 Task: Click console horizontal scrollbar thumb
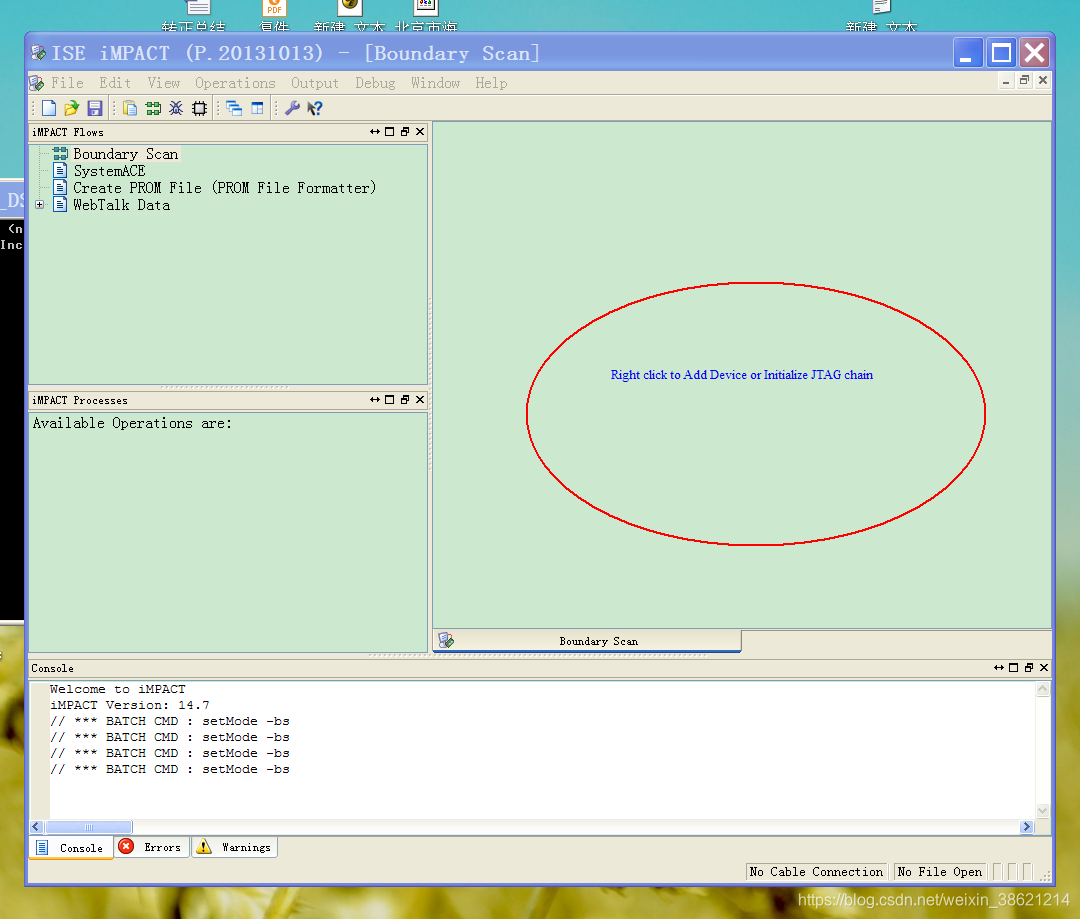[88, 827]
